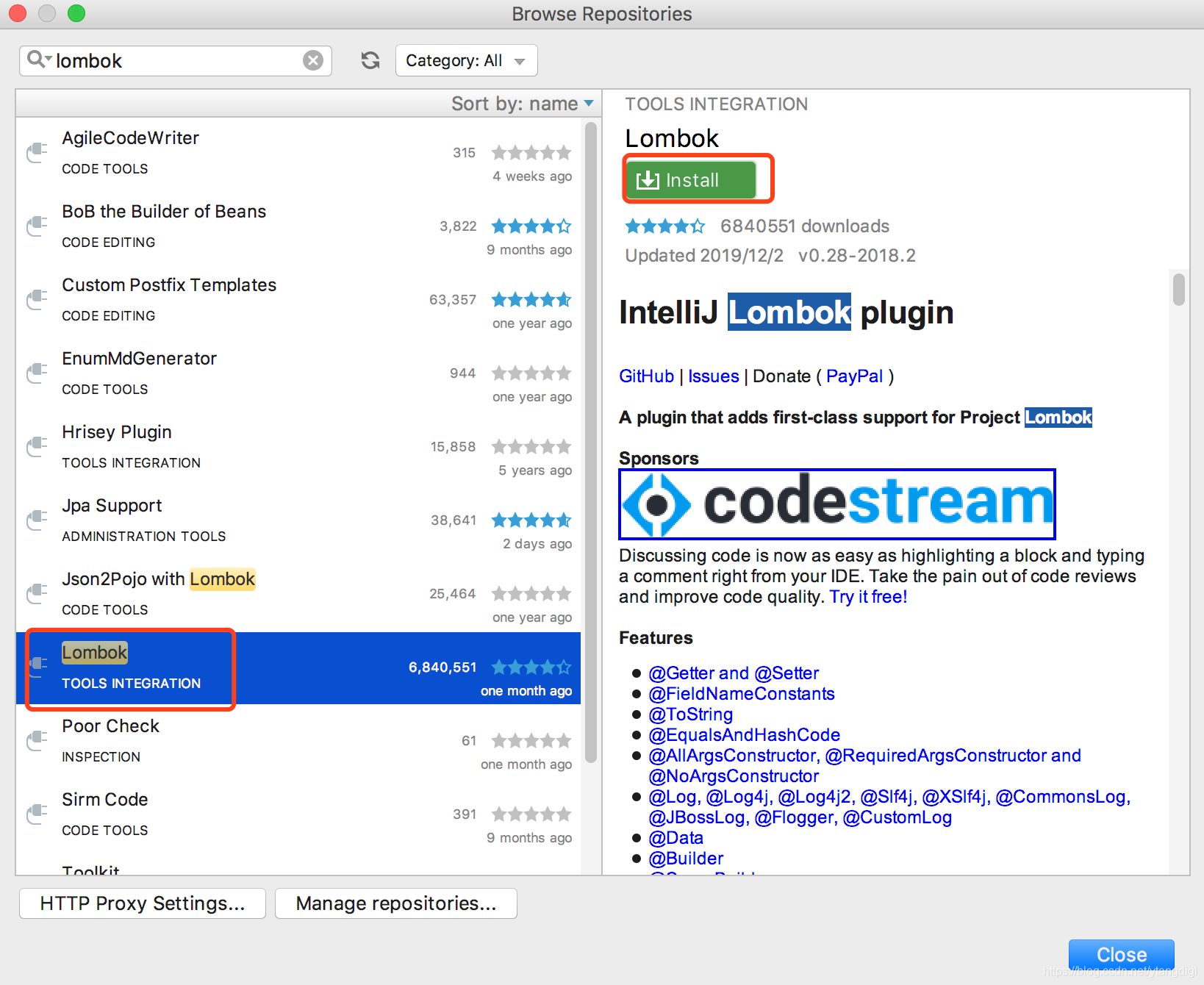The height and width of the screenshot is (985, 1204).
Task: Click the plugin icon next to Custom Postfix Templates
Action: point(37,300)
